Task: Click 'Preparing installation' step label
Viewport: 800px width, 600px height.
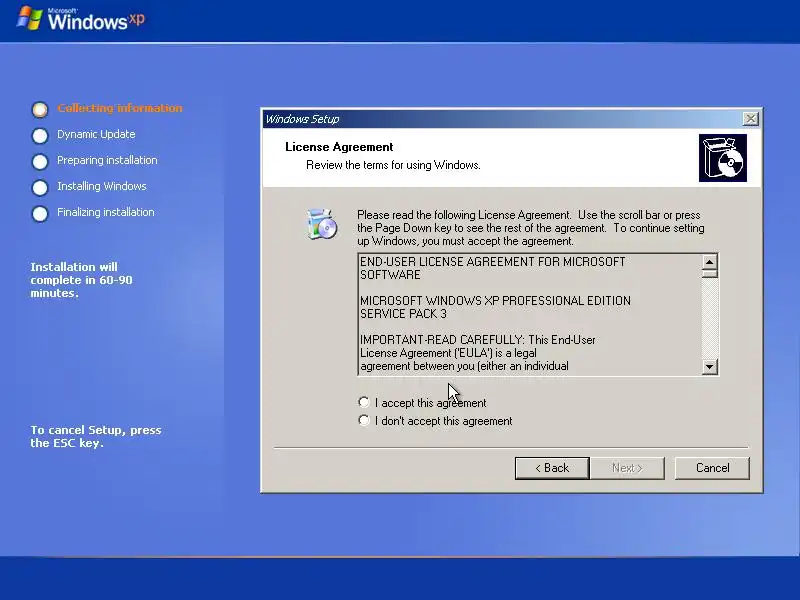Action: 107,160
